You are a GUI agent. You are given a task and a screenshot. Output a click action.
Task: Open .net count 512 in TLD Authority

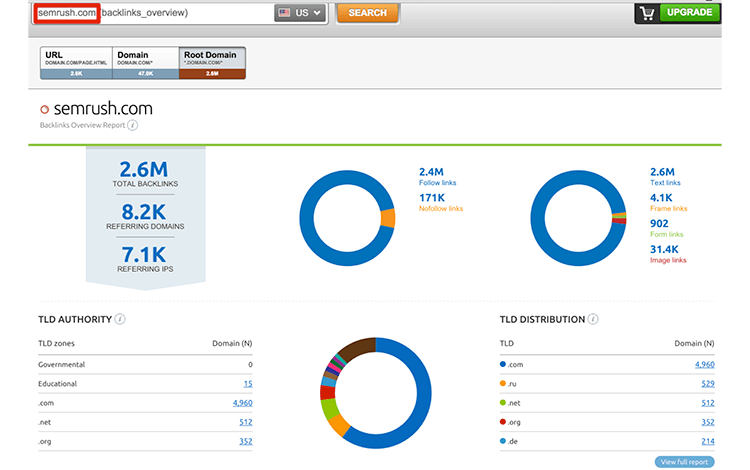246,422
